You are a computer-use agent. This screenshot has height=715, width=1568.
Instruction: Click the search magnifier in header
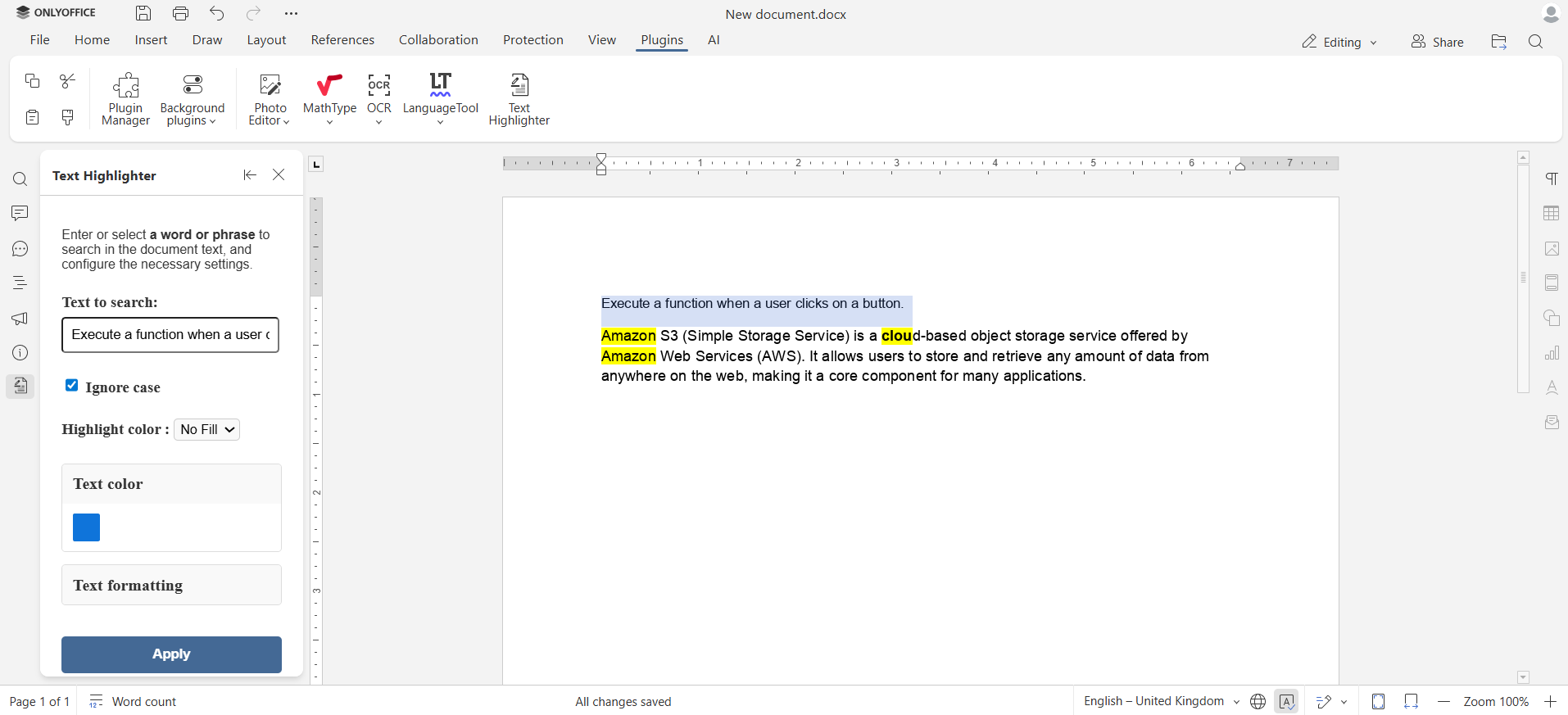pyautogui.click(x=1536, y=42)
